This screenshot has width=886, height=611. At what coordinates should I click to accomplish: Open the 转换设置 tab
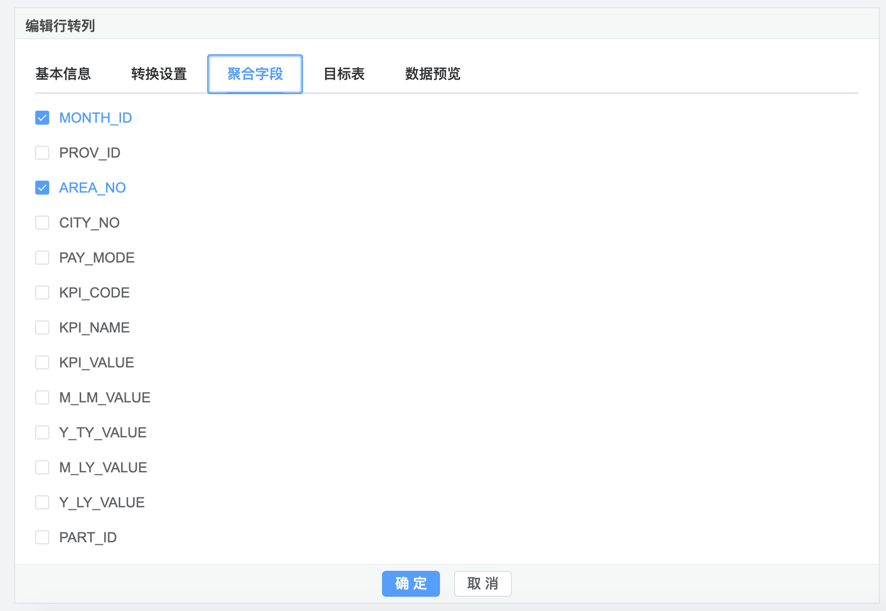159,74
